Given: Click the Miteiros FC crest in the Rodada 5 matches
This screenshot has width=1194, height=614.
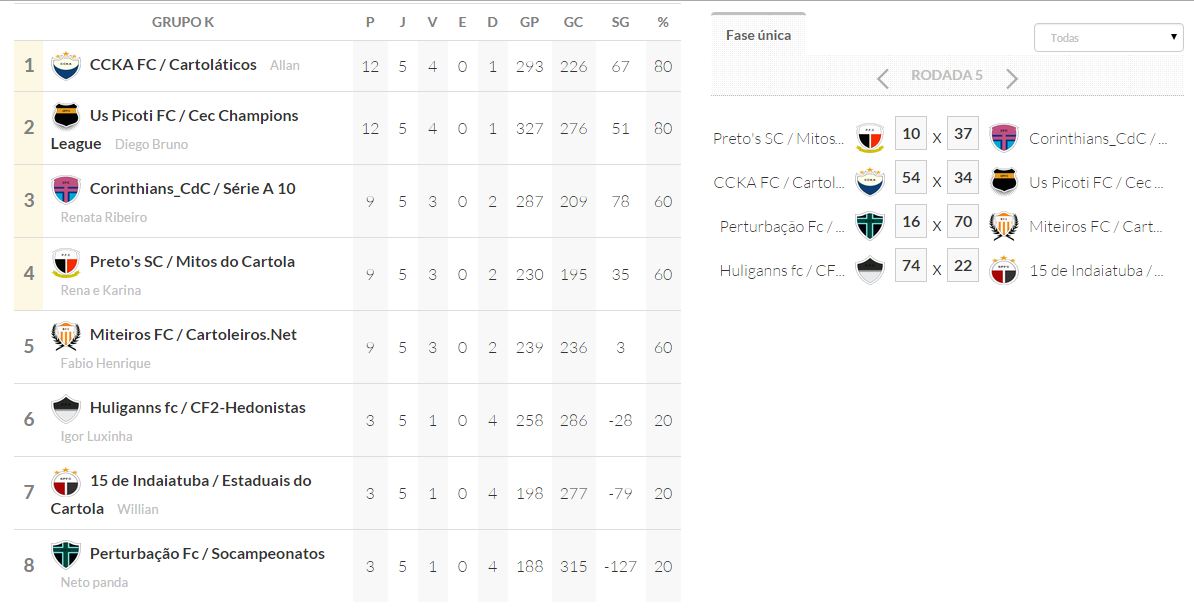Looking at the screenshot, I should (1003, 227).
